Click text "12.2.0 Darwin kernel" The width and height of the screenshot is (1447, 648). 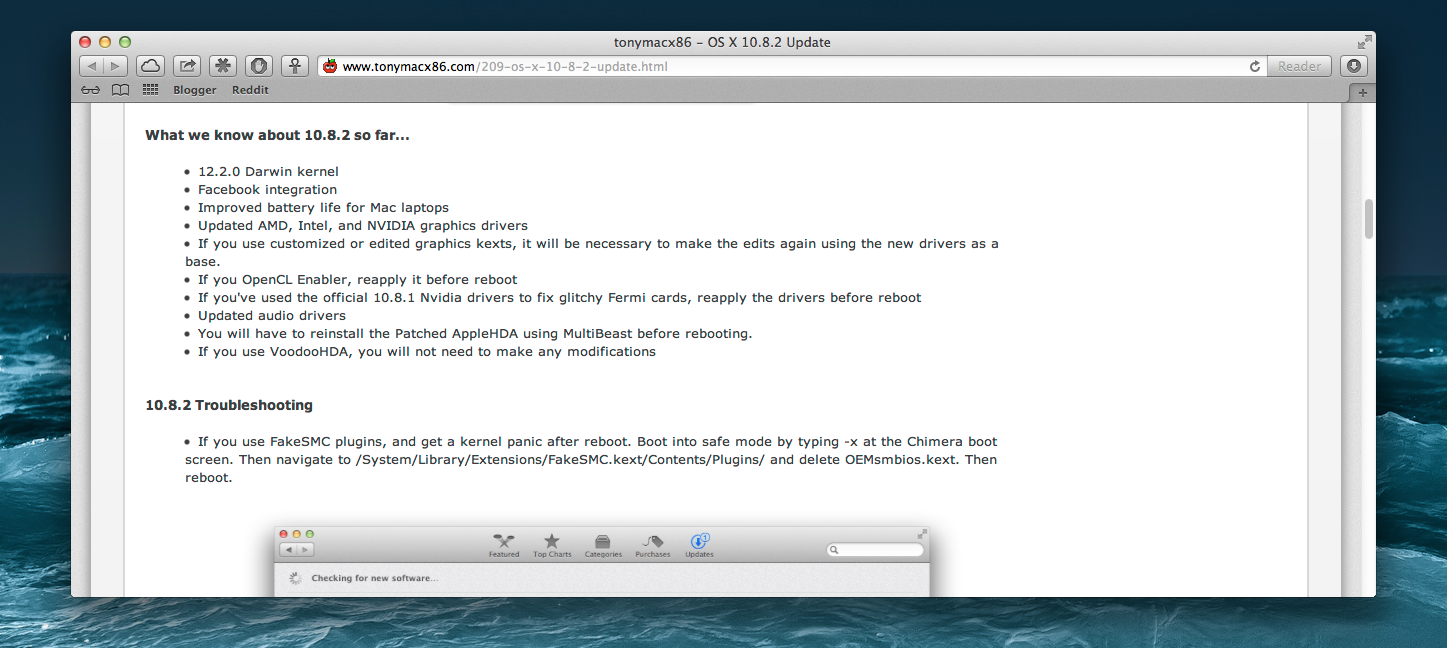(x=268, y=171)
